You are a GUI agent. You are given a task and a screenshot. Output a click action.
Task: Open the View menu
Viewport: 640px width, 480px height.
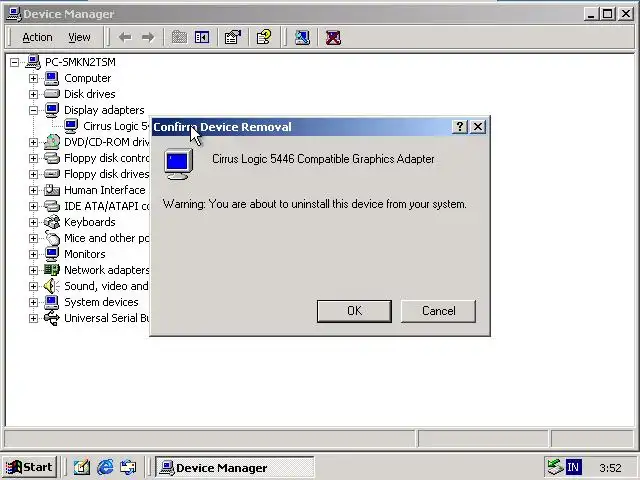click(79, 38)
